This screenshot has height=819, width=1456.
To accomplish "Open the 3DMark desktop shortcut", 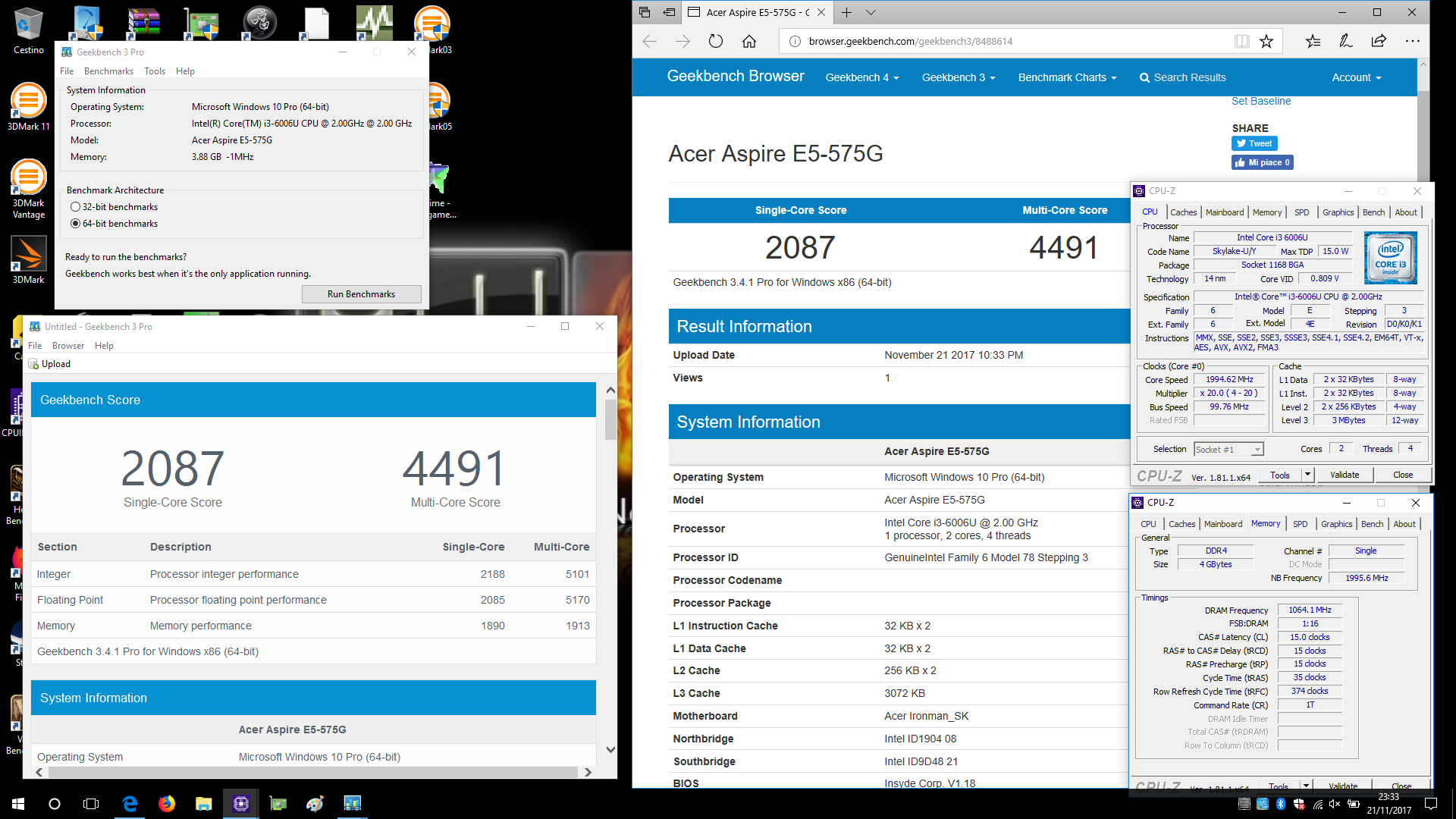I will pyautogui.click(x=28, y=259).
